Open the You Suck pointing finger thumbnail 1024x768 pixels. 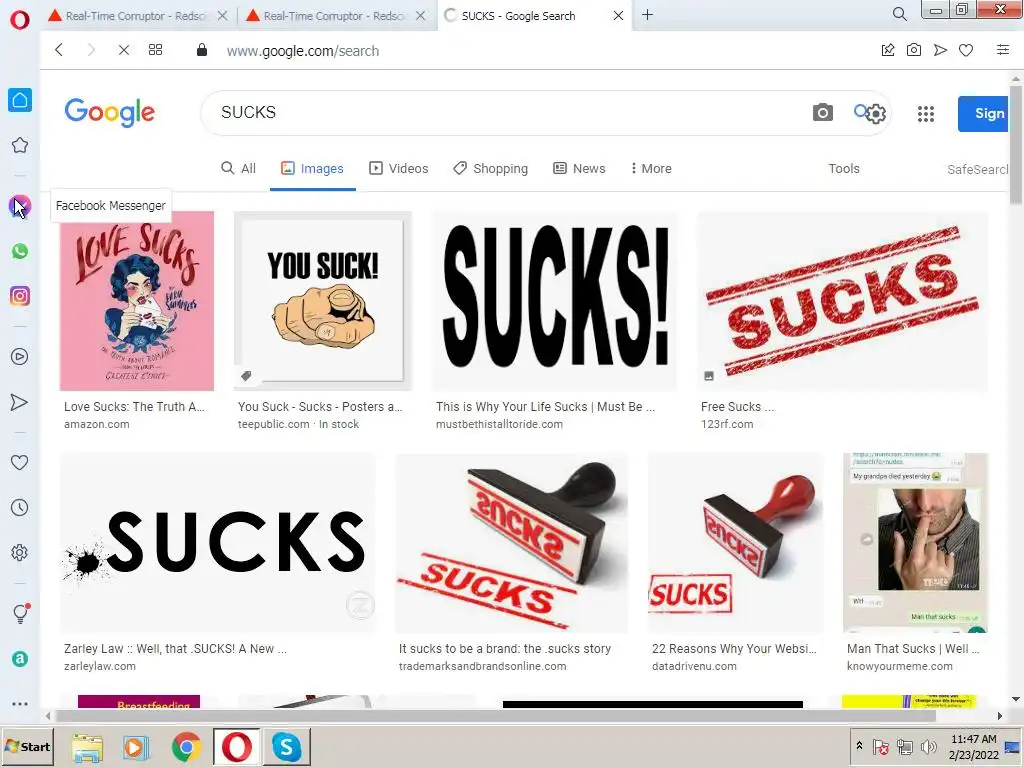click(x=323, y=301)
